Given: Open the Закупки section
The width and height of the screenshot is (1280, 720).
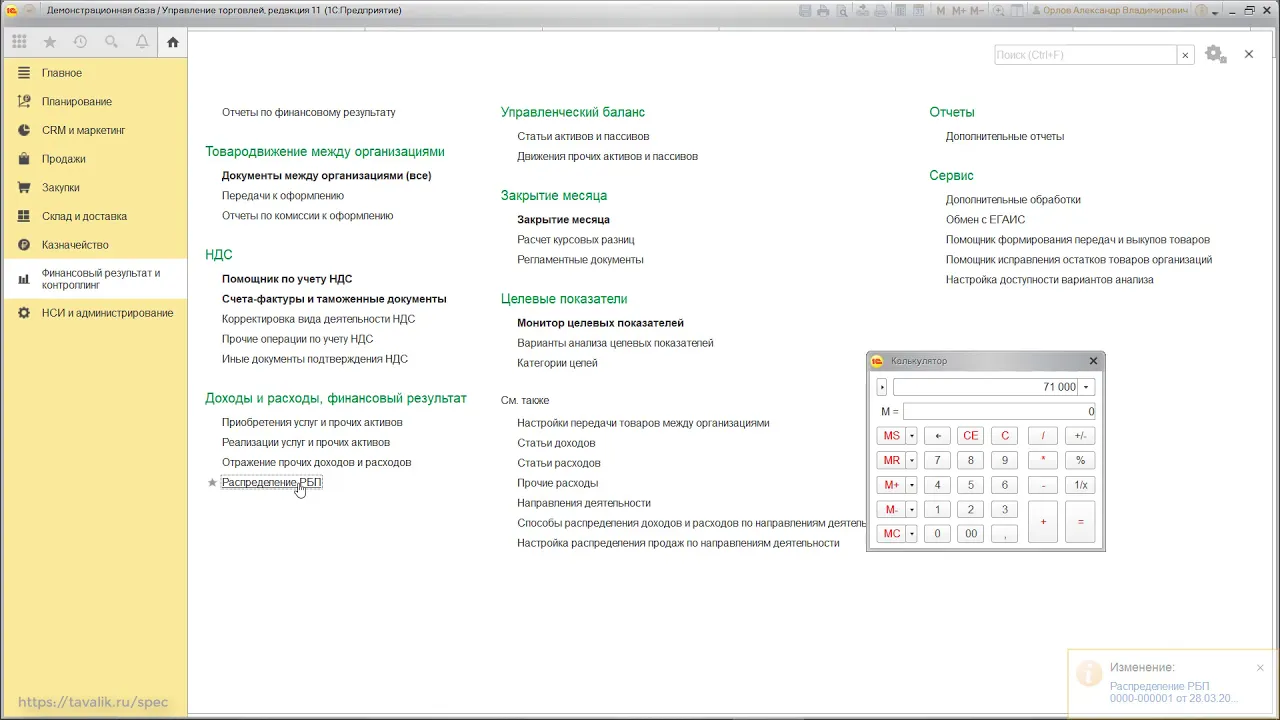Looking at the screenshot, I should pyautogui.click(x=93, y=187).
